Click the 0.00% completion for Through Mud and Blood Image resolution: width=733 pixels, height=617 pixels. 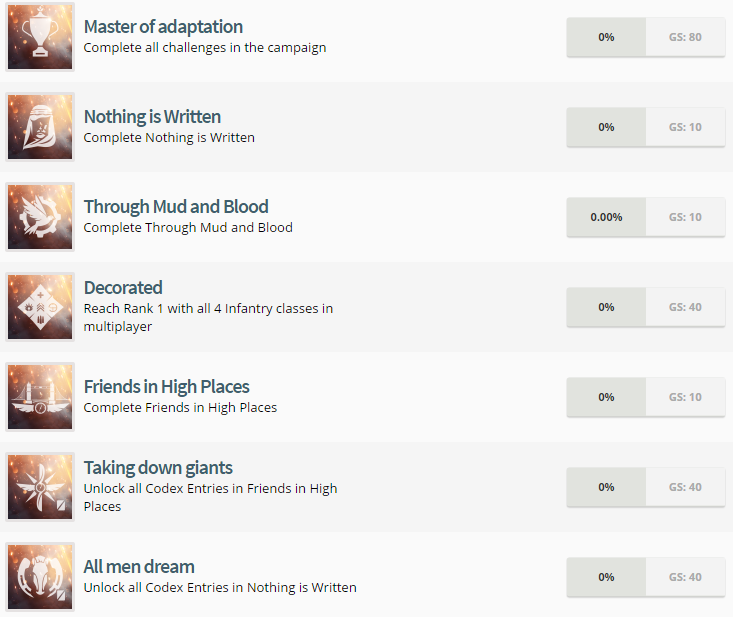pyautogui.click(x=606, y=217)
